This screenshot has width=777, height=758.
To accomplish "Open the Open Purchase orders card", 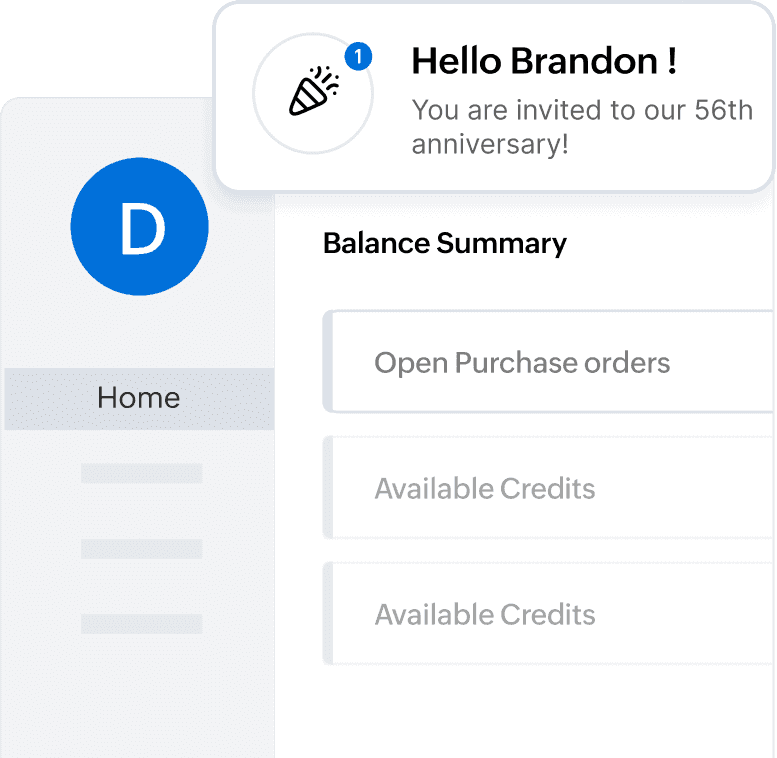I will pyautogui.click(x=522, y=362).
